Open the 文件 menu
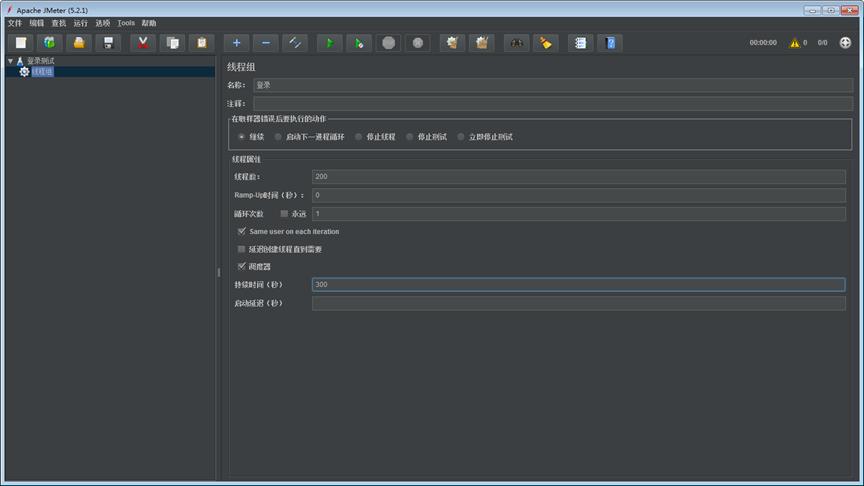This screenshot has width=864, height=486. coord(15,23)
